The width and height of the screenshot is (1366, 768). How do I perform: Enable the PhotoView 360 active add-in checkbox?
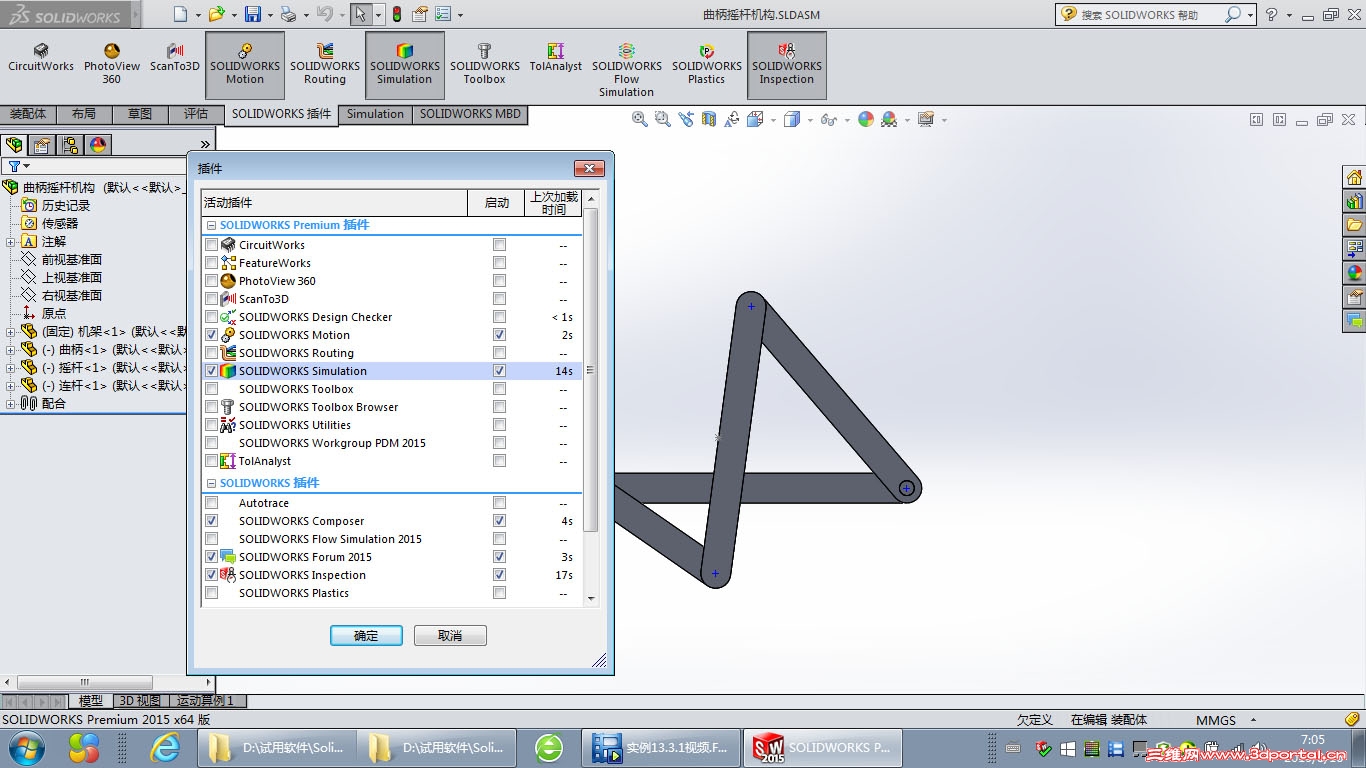(211, 281)
